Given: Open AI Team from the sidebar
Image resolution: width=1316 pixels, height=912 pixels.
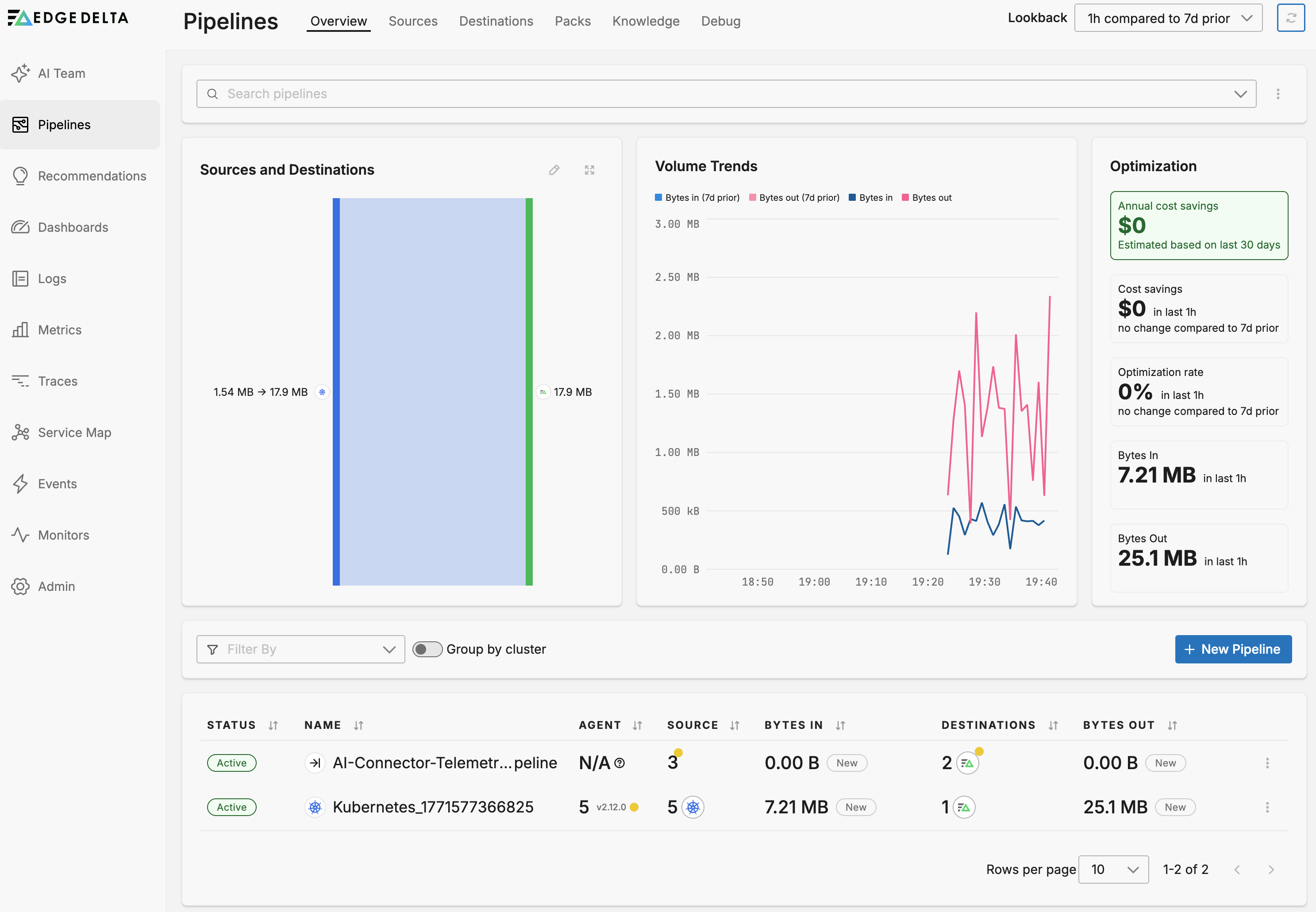Looking at the screenshot, I should pyautogui.click(x=61, y=73).
